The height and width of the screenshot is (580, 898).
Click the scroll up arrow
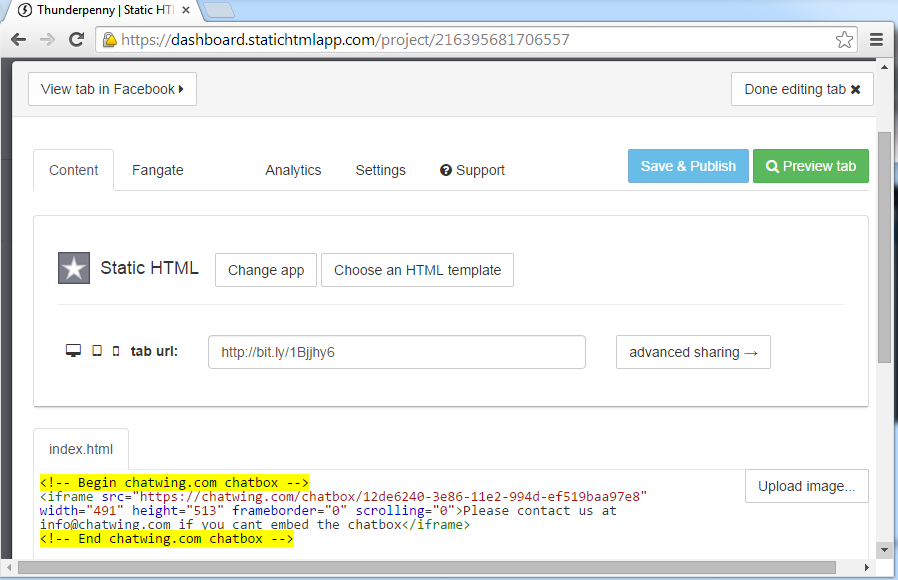884,67
